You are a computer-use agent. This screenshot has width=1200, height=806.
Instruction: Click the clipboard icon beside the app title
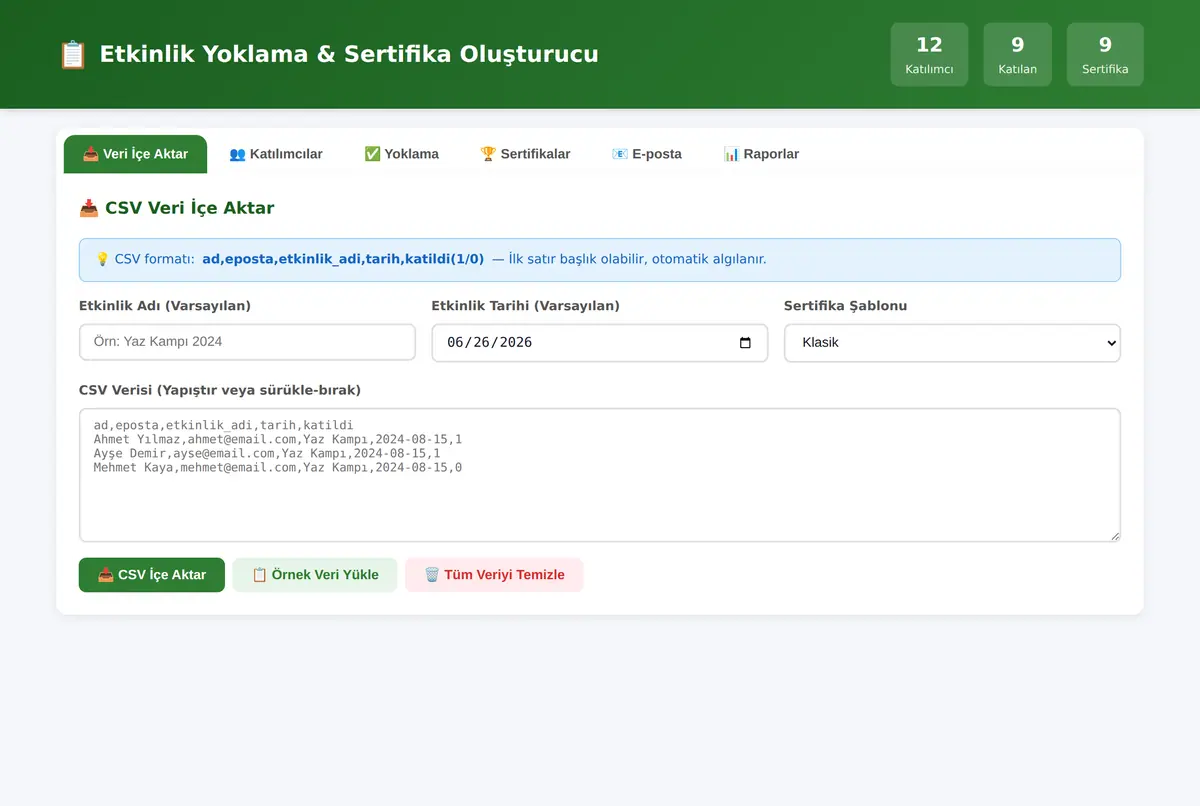click(72, 54)
